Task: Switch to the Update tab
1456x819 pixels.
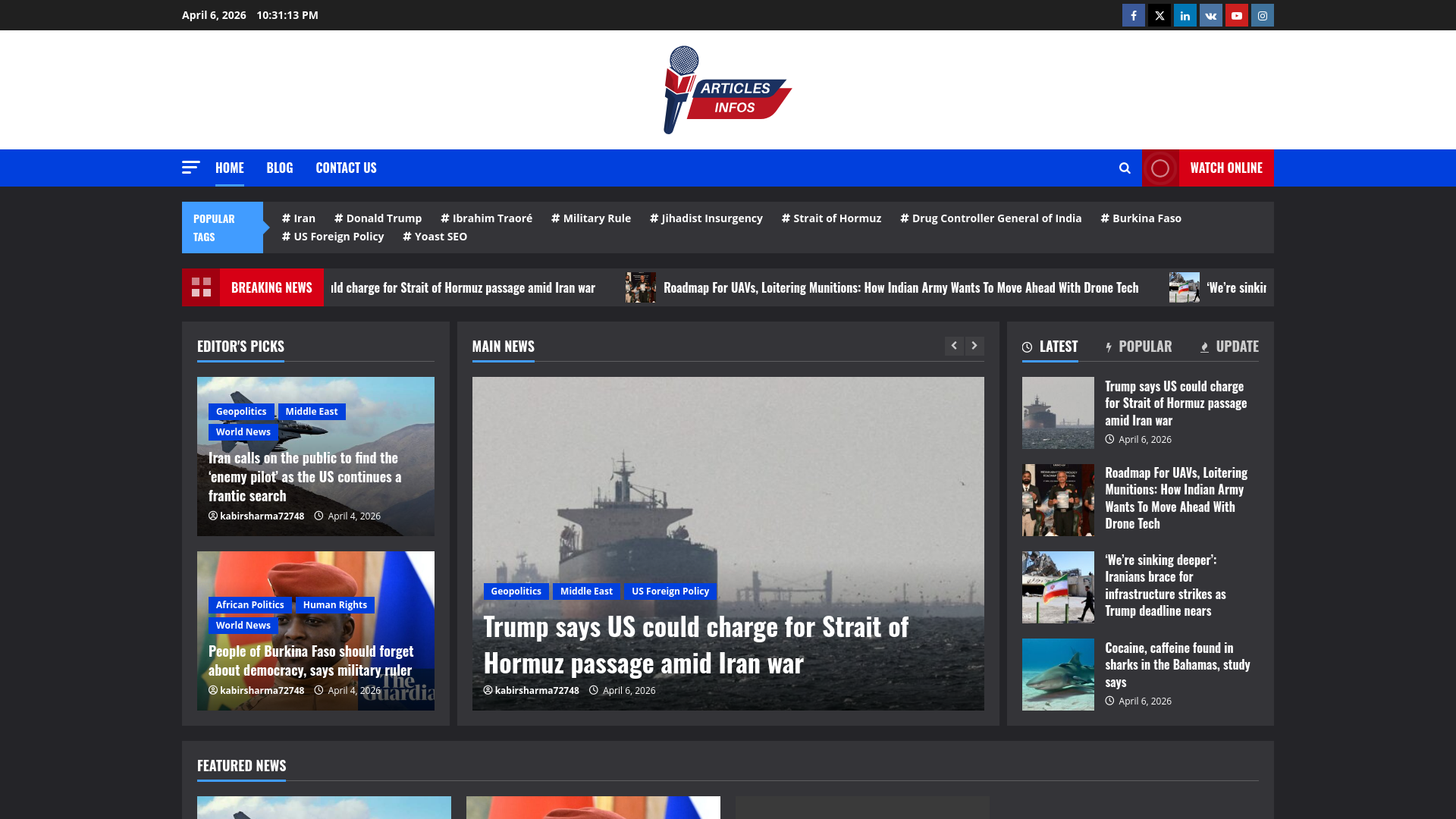Action: 1229,347
